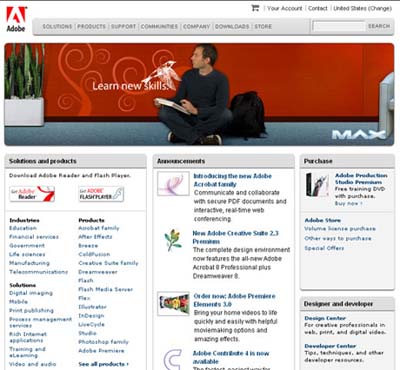Open the Dreamweaver product link
This screenshot has width=400, height=370.
pos(98,272)
